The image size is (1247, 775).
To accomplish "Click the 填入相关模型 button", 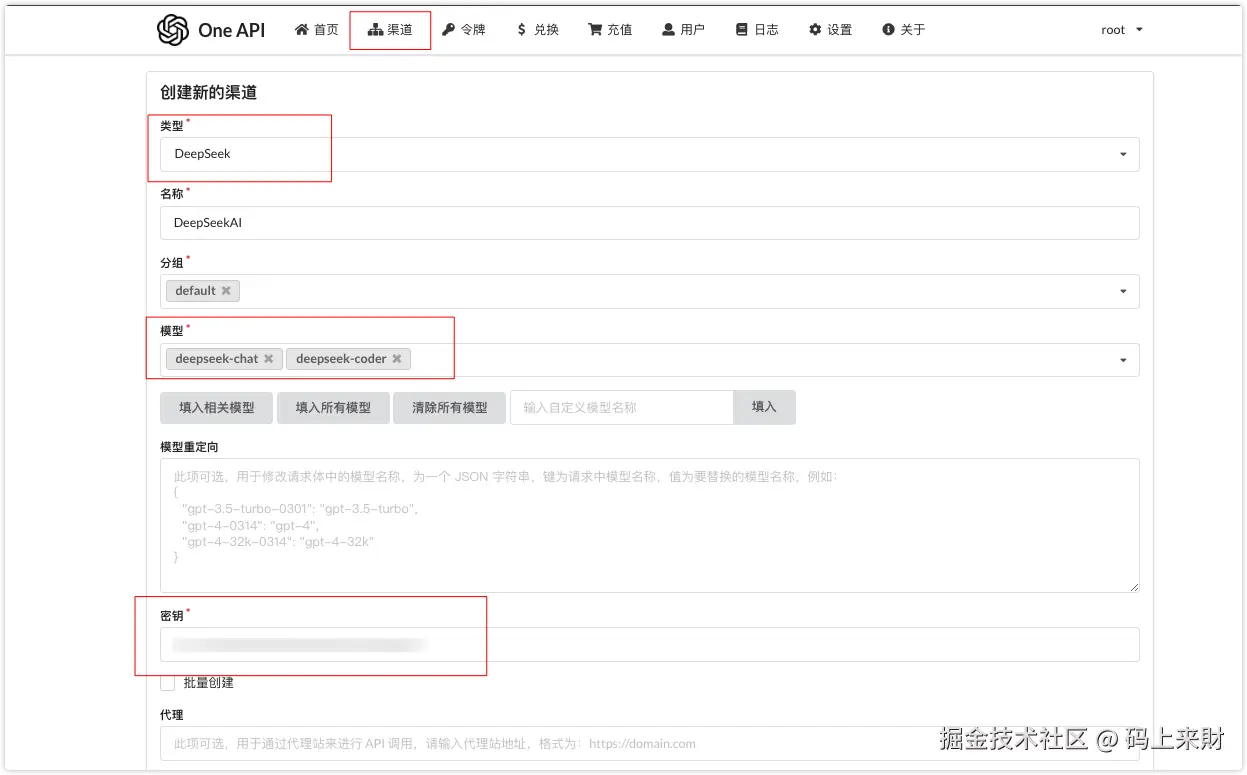I will pyautogui.click(x=216, y=407).
